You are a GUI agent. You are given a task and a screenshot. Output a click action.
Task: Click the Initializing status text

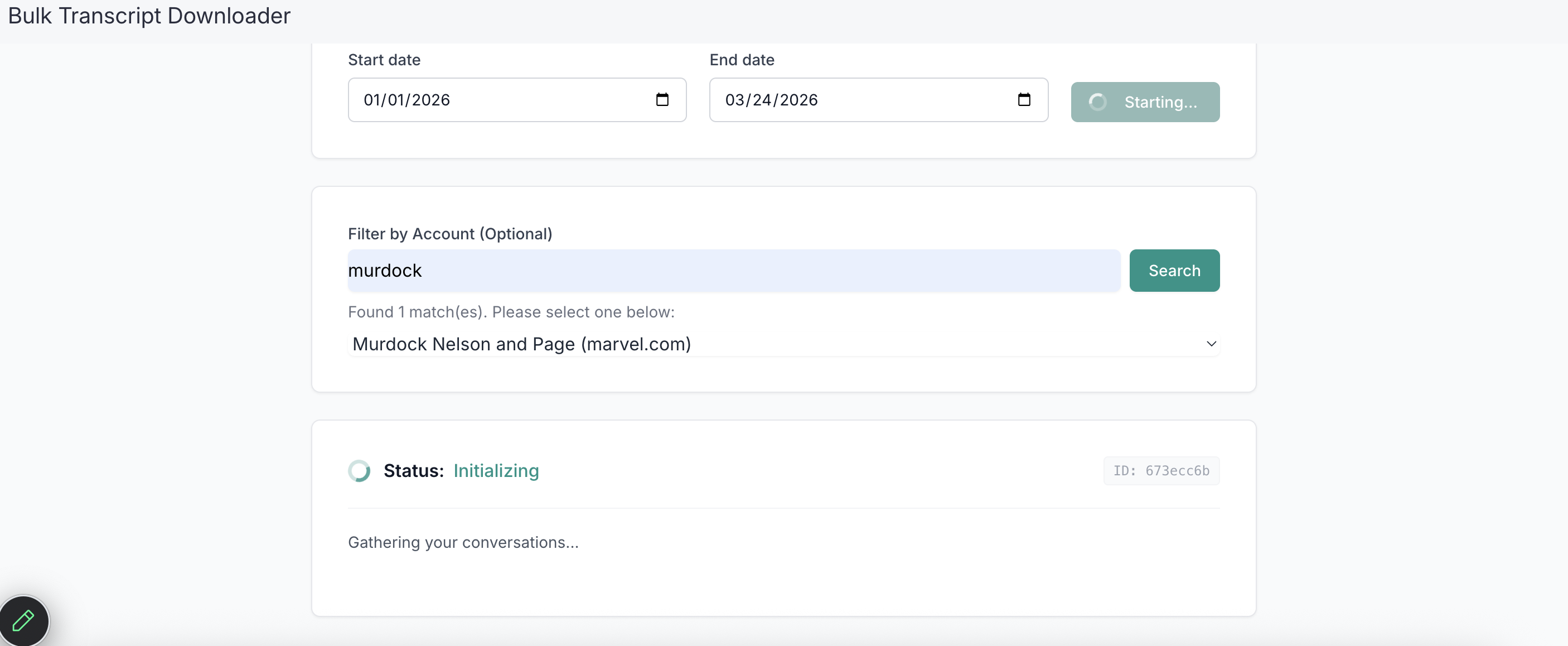496,471
